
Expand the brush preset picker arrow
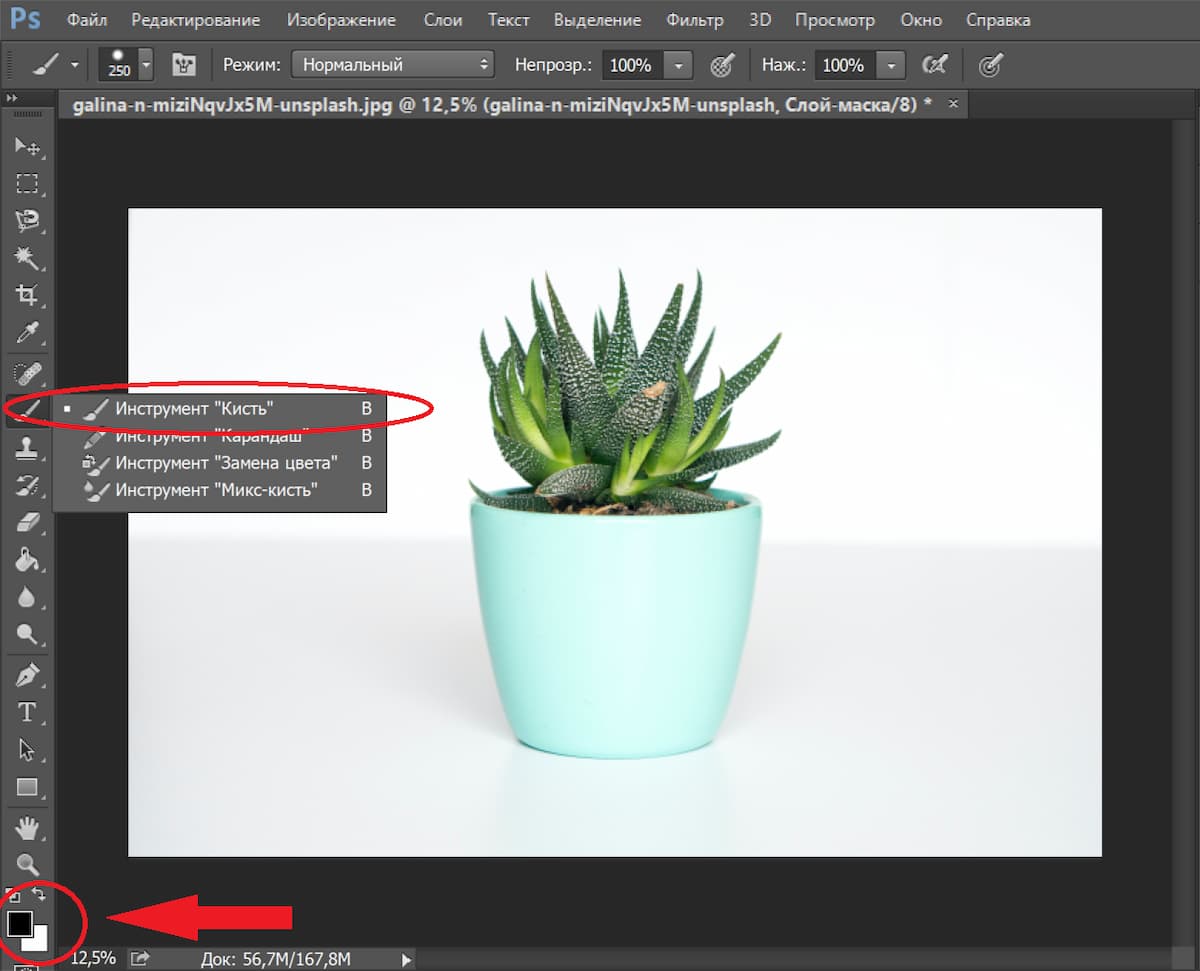[147, 65]
